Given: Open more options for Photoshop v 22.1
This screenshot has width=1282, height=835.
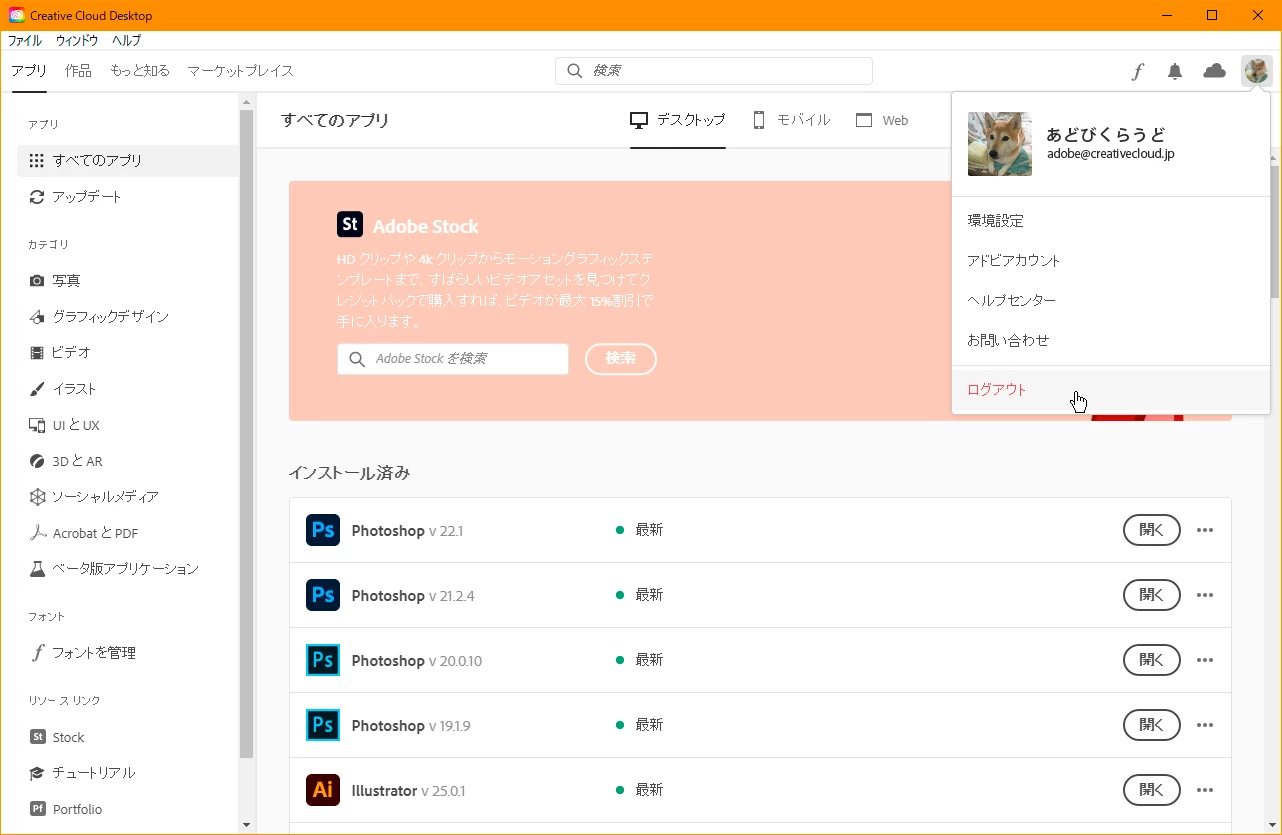Looking at the screenshot, I should click(x=1205, y=530).
